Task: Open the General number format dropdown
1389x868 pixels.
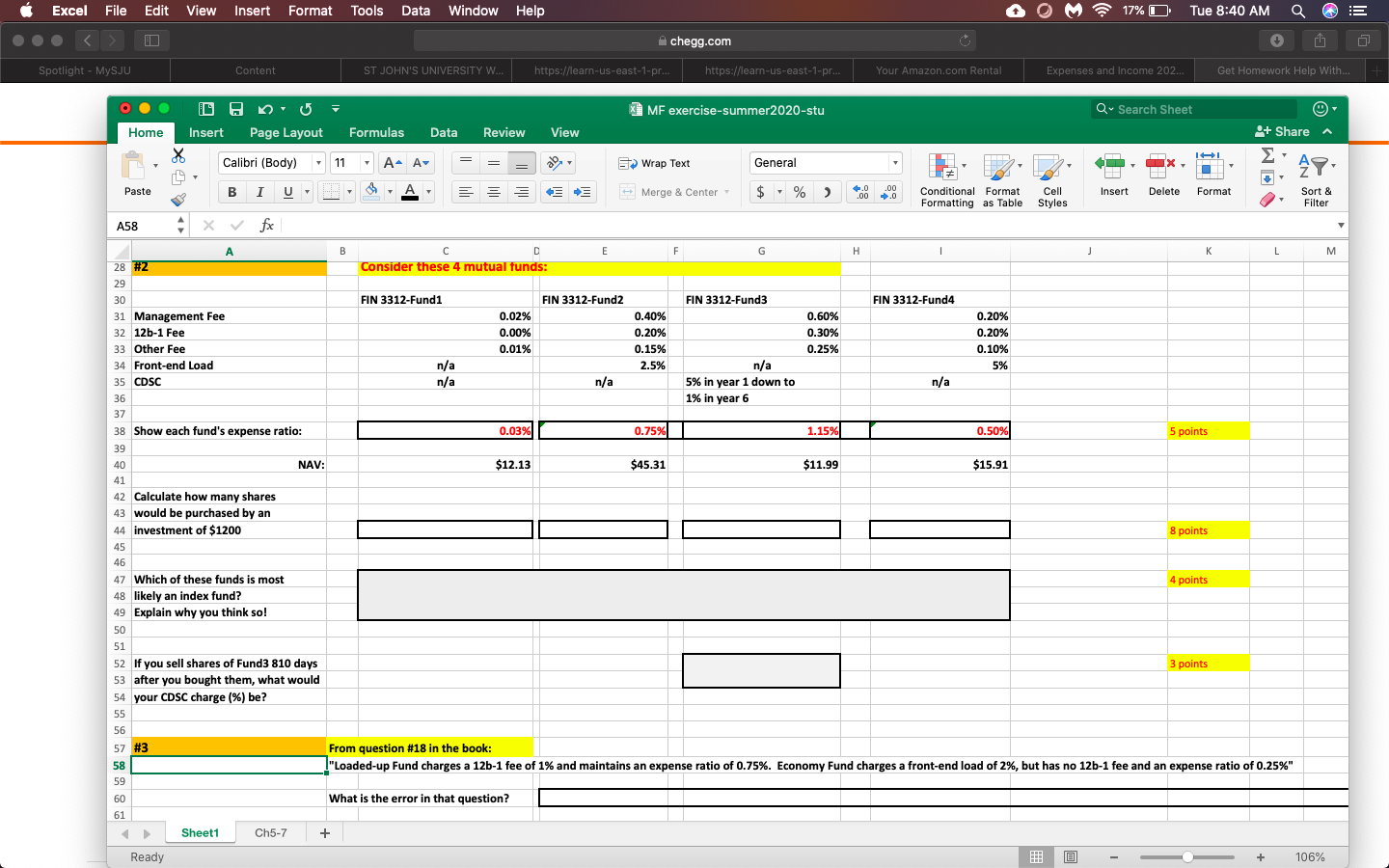Action: tap(895, 163)
